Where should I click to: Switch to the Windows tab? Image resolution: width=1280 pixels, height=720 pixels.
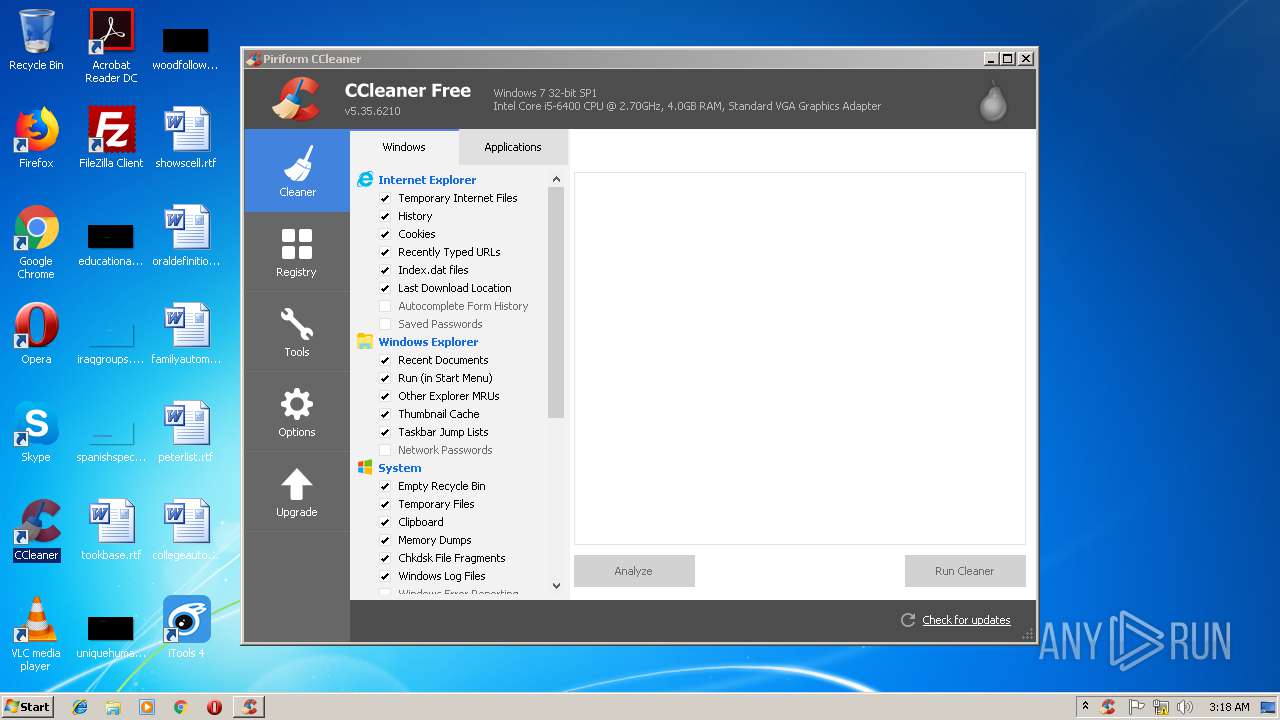point(404,147)
